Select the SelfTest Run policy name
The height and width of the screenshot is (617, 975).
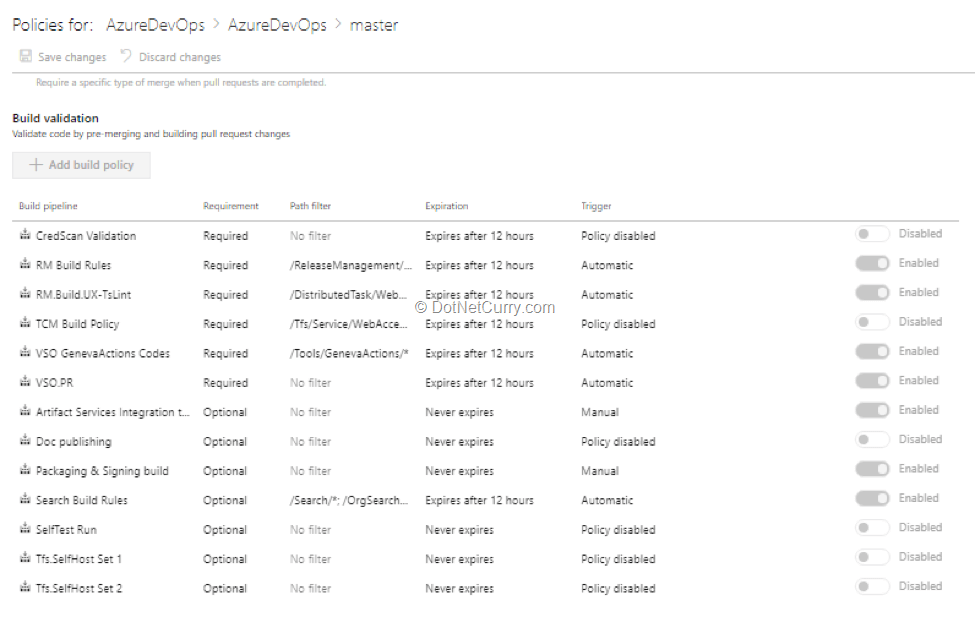tap(66, 529)
